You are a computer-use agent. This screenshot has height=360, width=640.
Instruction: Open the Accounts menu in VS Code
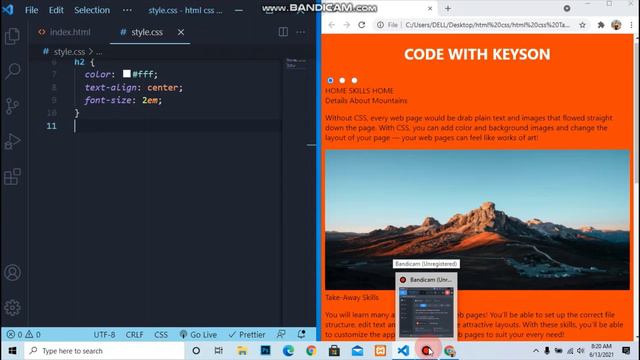[x=12, y=272]
